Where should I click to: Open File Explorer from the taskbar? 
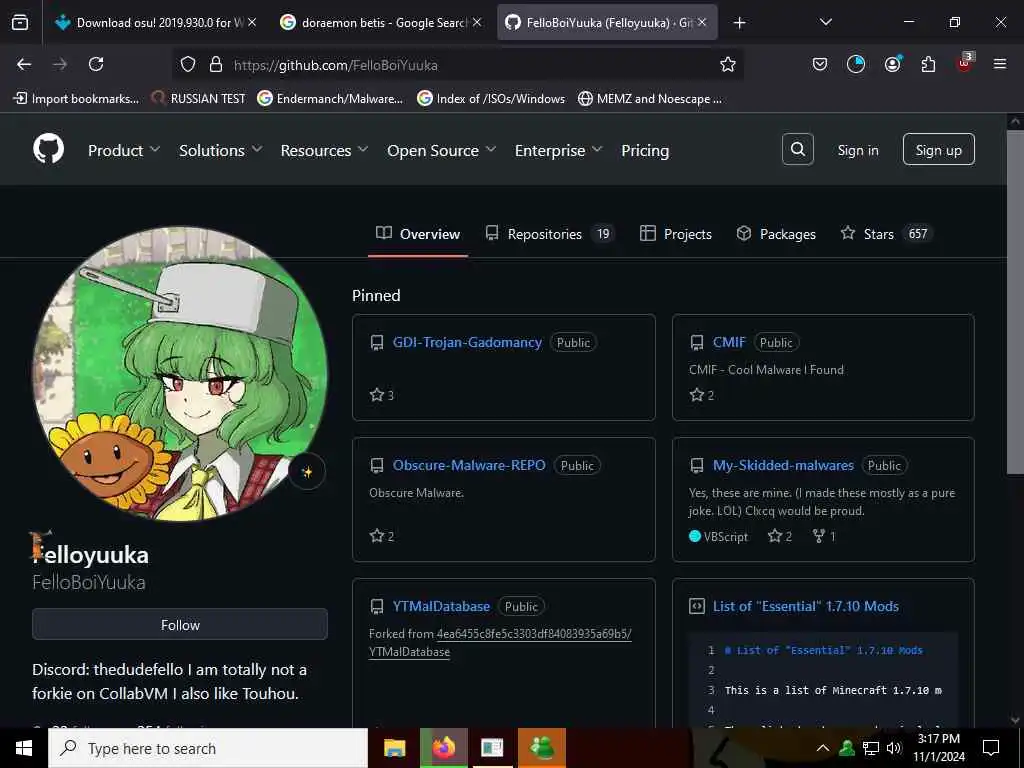[x=394, y=748]
